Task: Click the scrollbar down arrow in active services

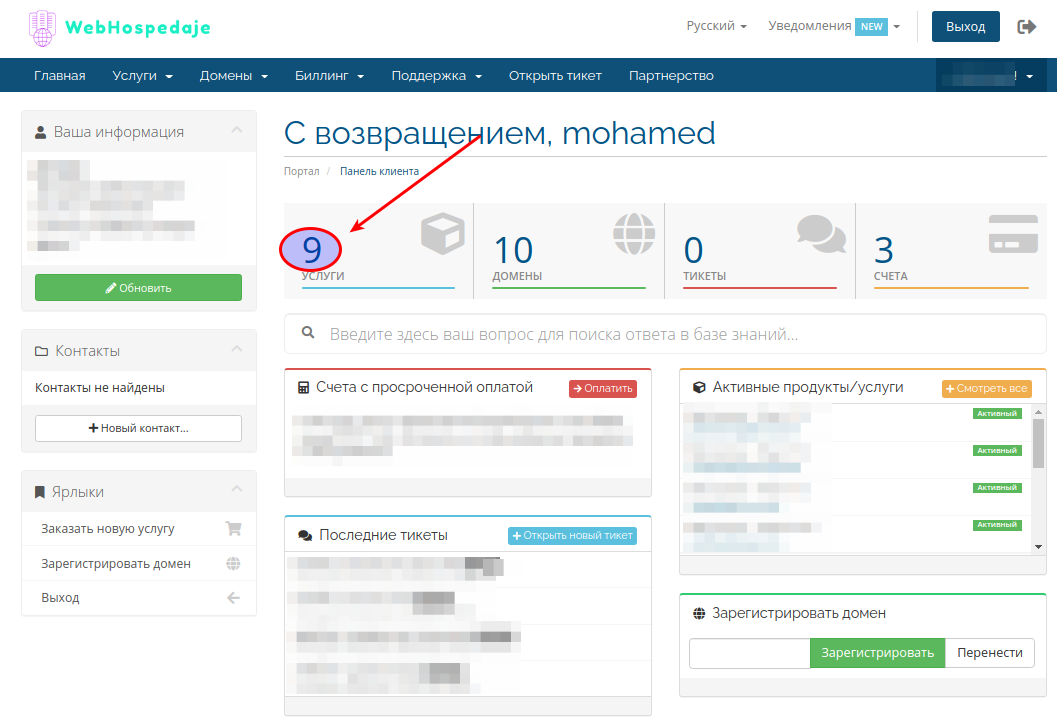Action: pyautogui.click(x=1039, y=547)
